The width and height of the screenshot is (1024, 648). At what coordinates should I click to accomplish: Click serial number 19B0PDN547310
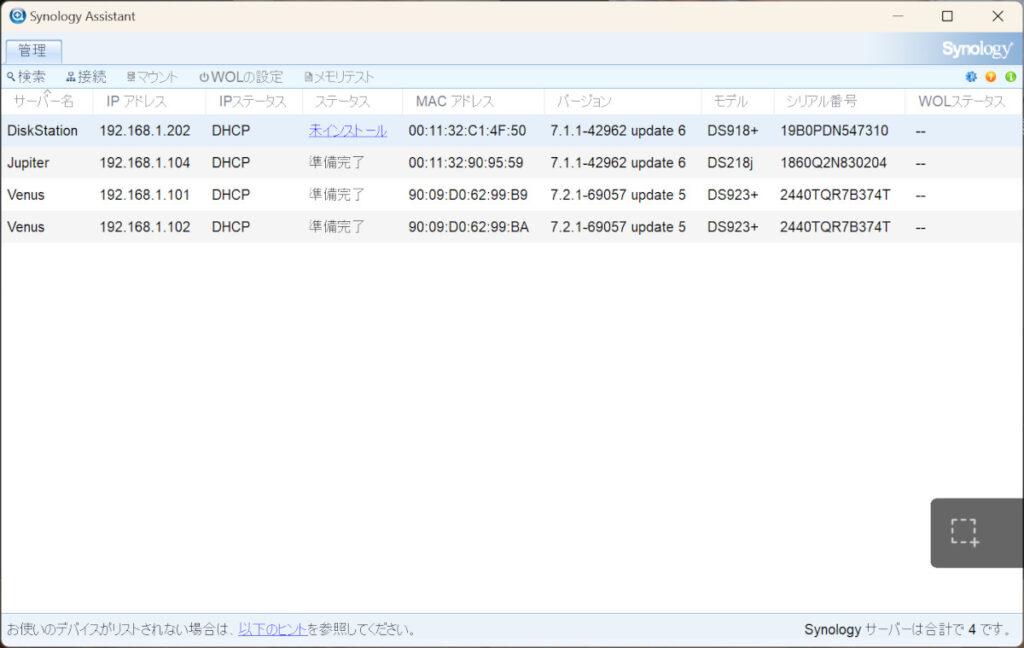click(x=834, y=131)
